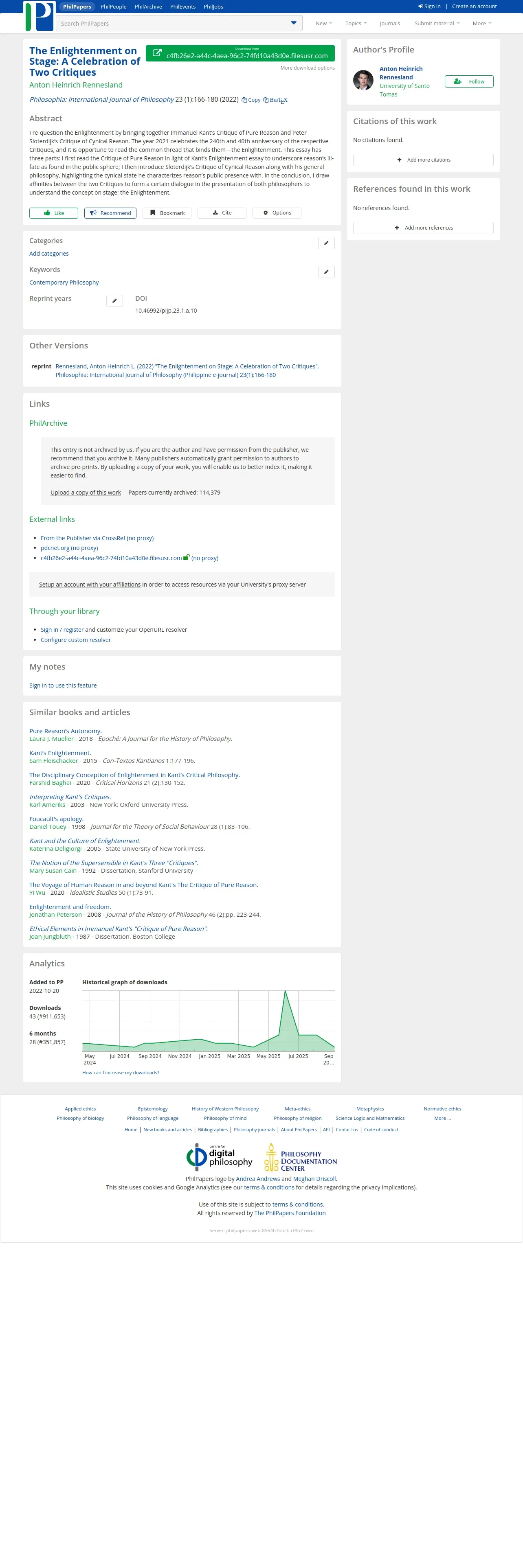Image resolution: width=523 pixels, height=1568 pixels.
Task: Click the Copy citation icon
Action: point(251,101)
